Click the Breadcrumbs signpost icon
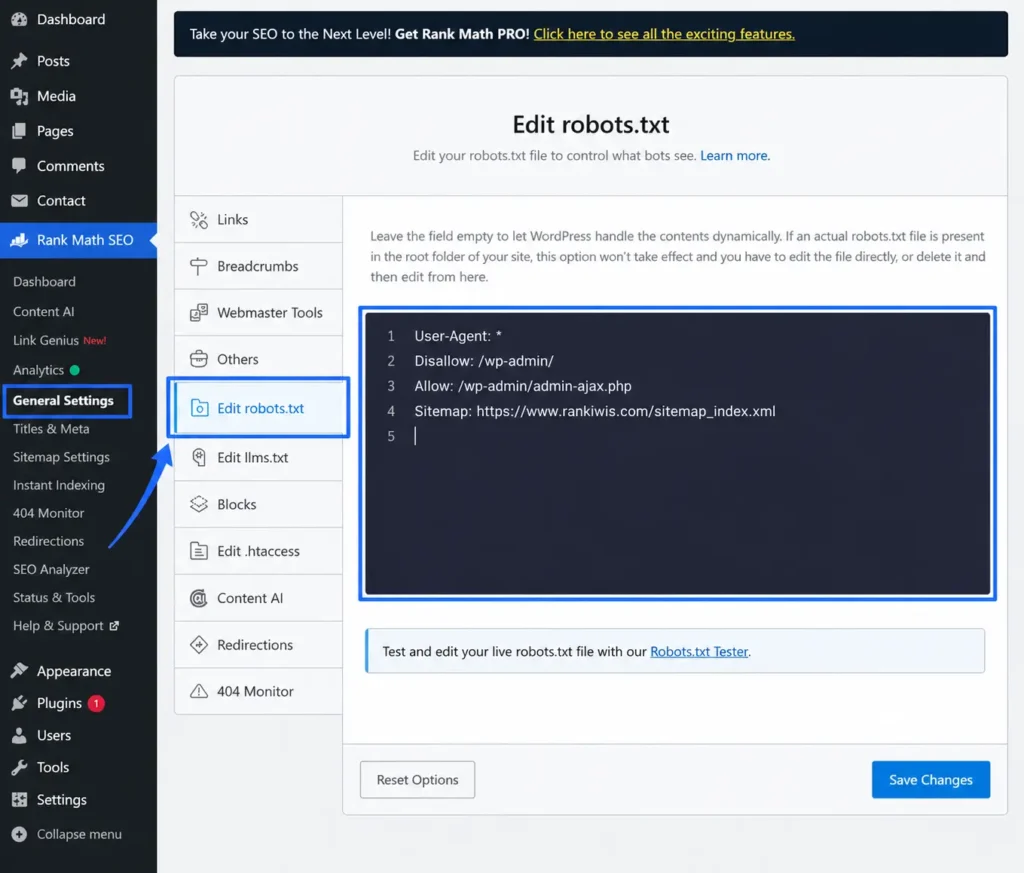 tap(199, 266)
